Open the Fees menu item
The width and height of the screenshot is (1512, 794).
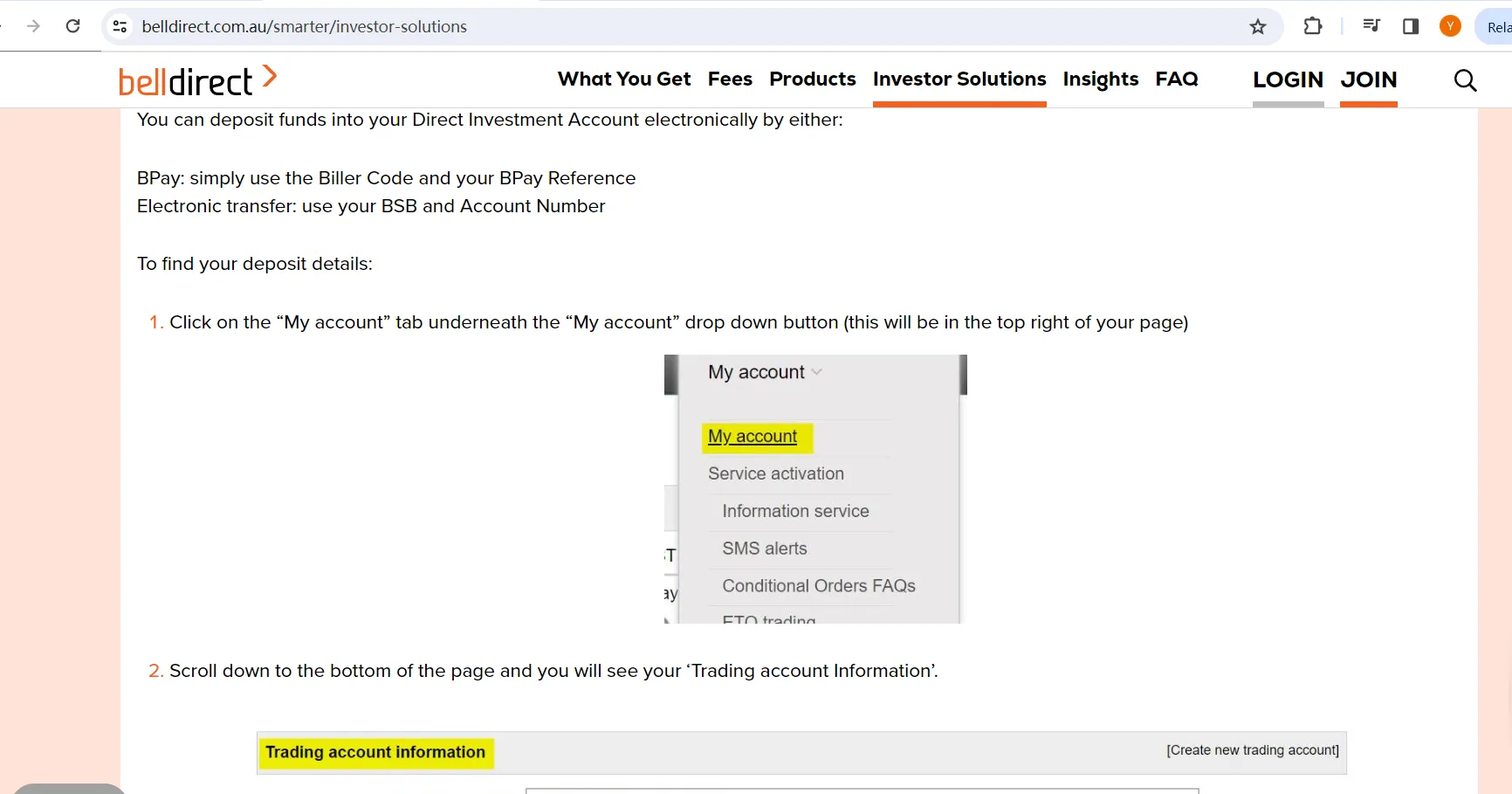[x=730, y=79]
